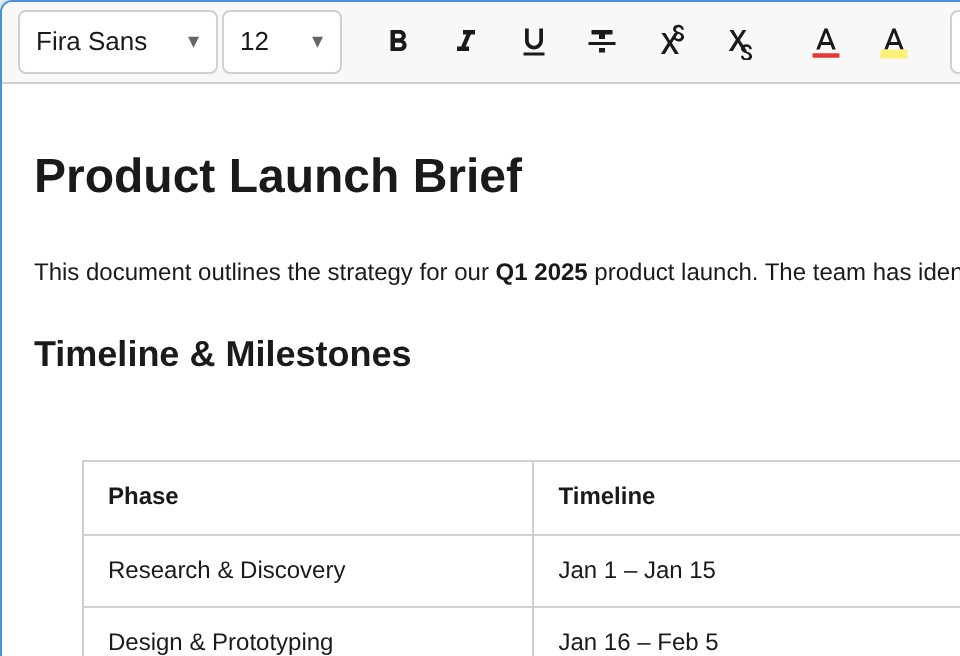Toggle bold formatting in the toolbar
The width and height of the screenshot is (960, 656).
tap(398, 42)
